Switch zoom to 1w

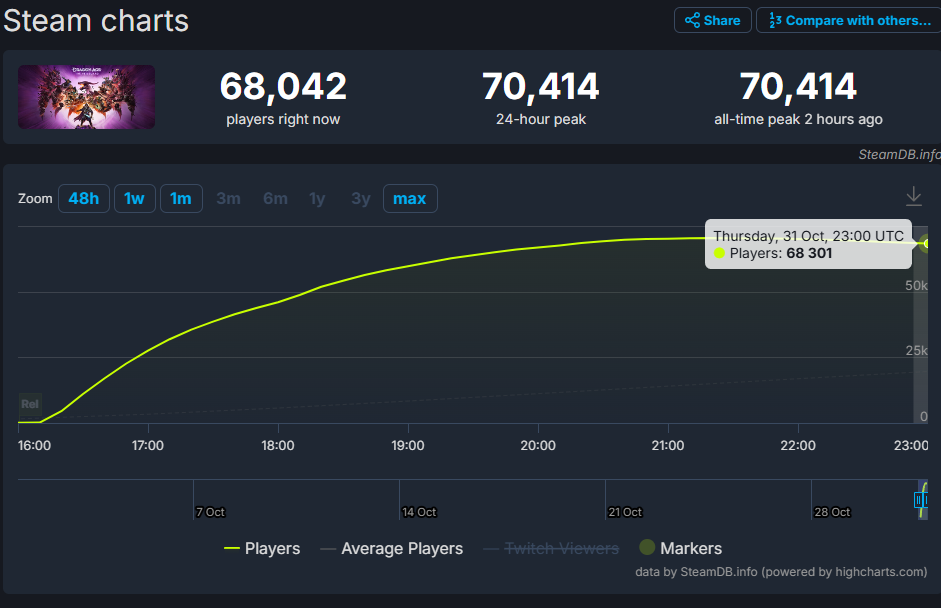134,199
